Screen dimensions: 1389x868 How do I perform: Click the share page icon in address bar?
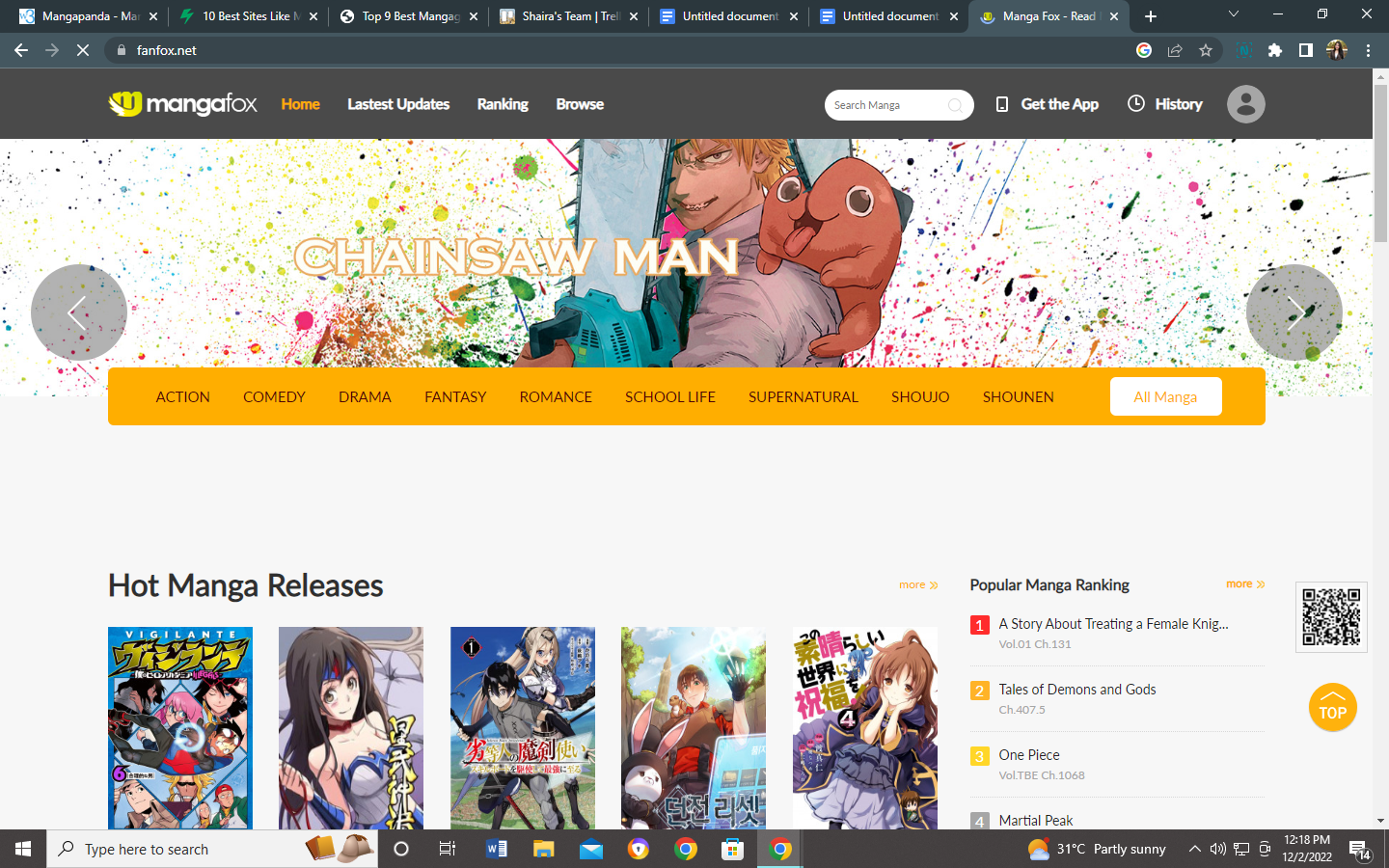[x=1175, y=50]
